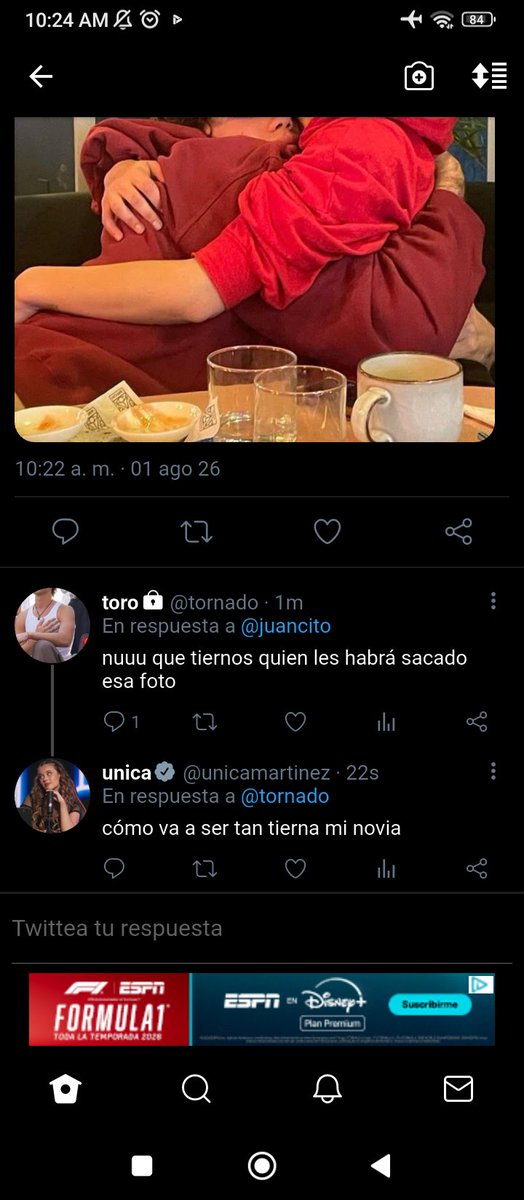Open the hugging photo in the tweet

tap(255, 279)
